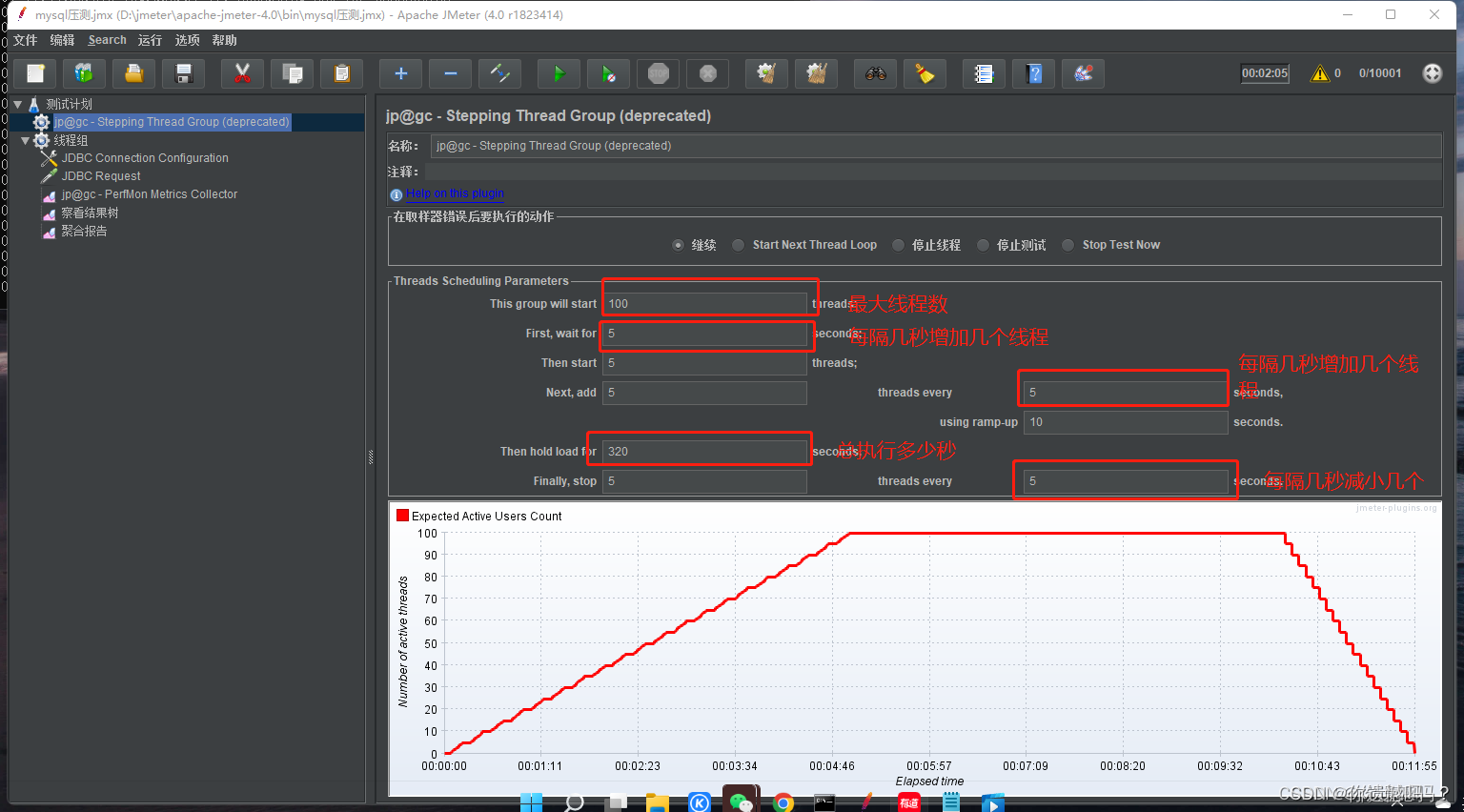Viewport: 1464px width, 812px height.
Task: Collapse all nodes with minus icon
Action: click(x=450, y=73)
